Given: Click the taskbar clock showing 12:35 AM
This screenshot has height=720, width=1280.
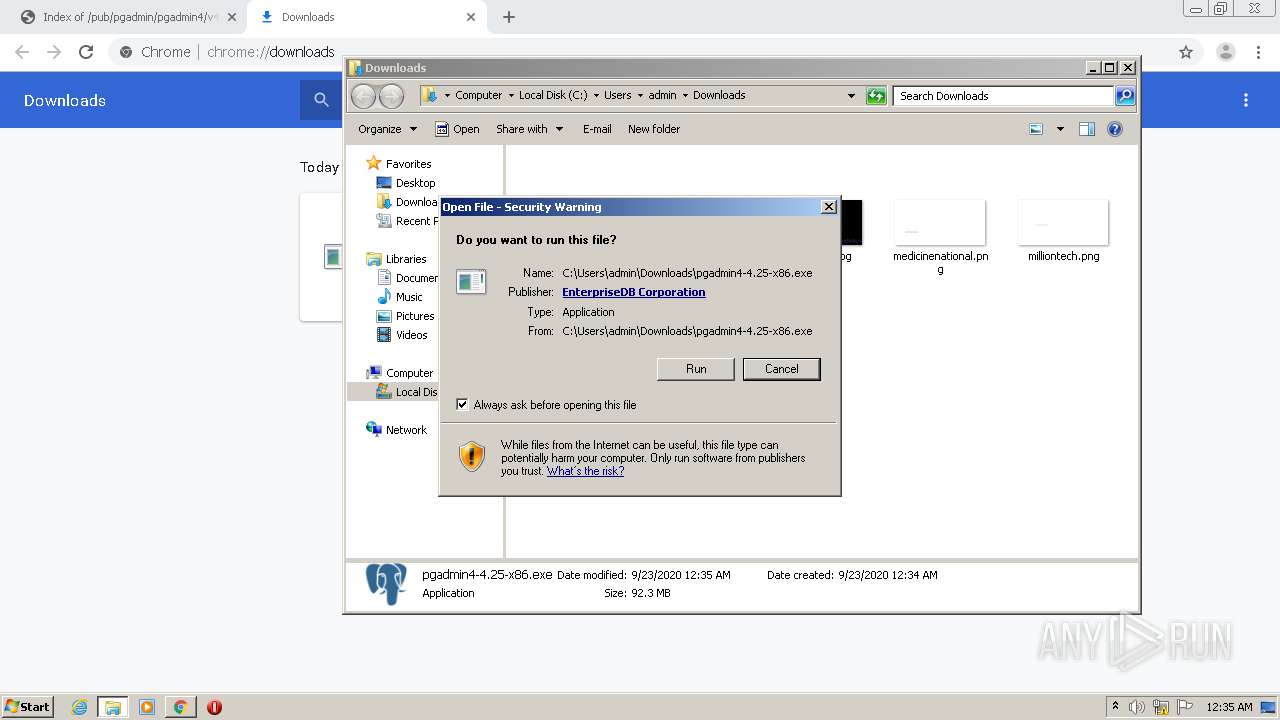Looking at the screenshot, I should (1229, 707).
